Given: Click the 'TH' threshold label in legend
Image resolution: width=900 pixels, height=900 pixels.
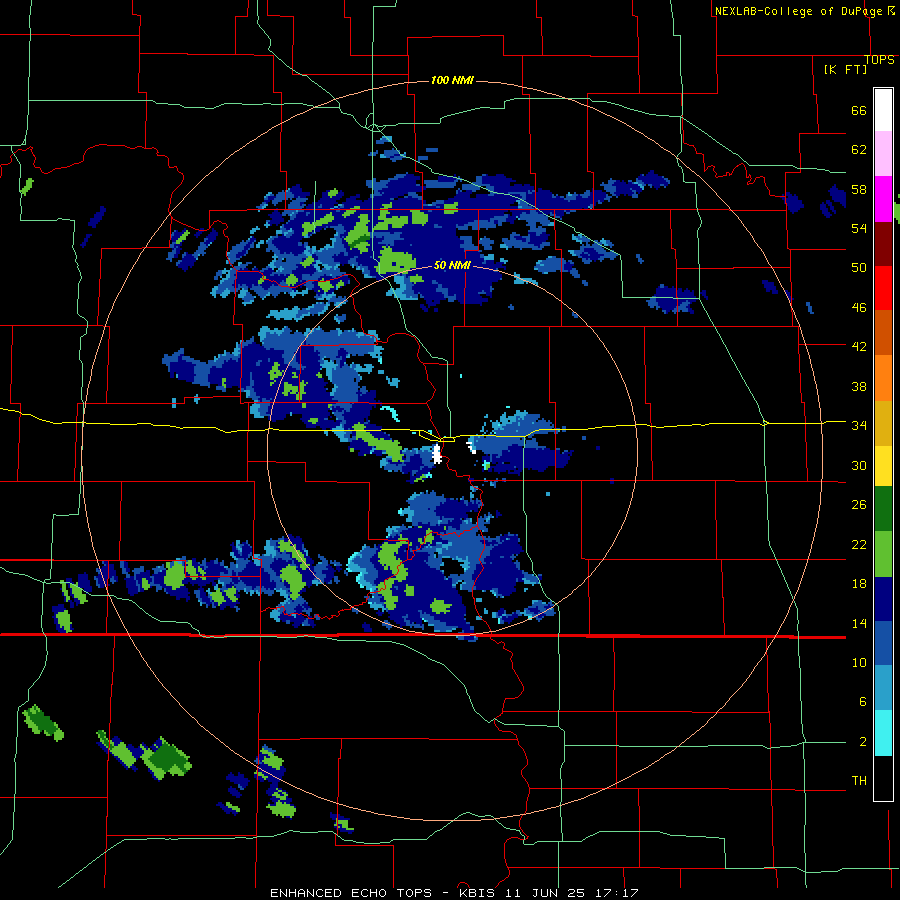Looking at the screenshot, I should point(859,781).
